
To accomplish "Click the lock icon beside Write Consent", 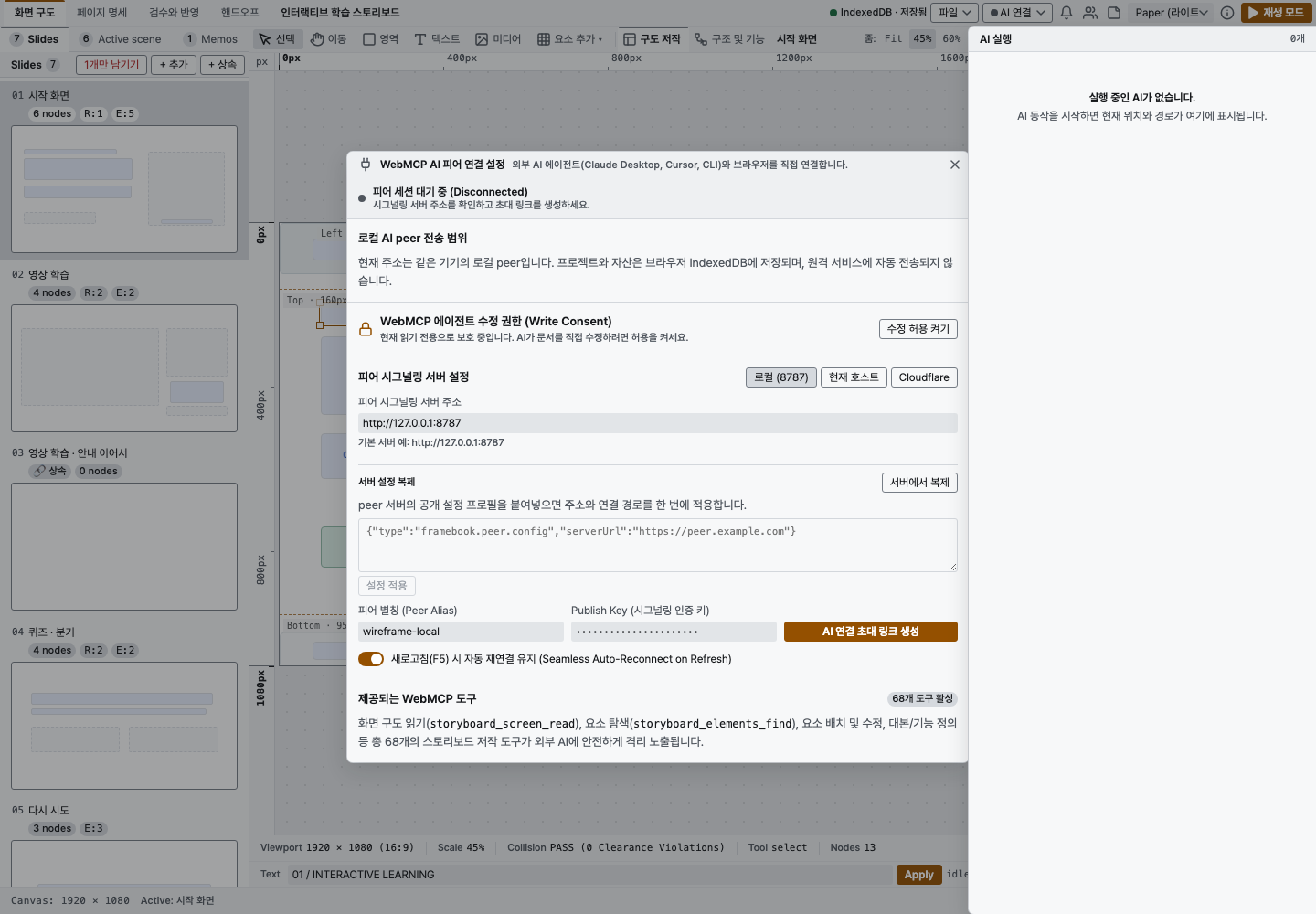I will pos(366,329).
